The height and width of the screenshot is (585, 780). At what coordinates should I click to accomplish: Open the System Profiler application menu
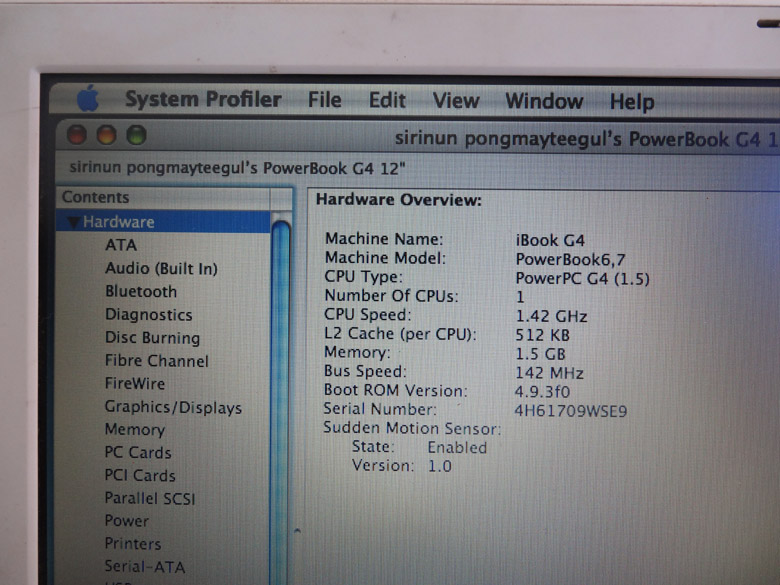tap(203, 99)
